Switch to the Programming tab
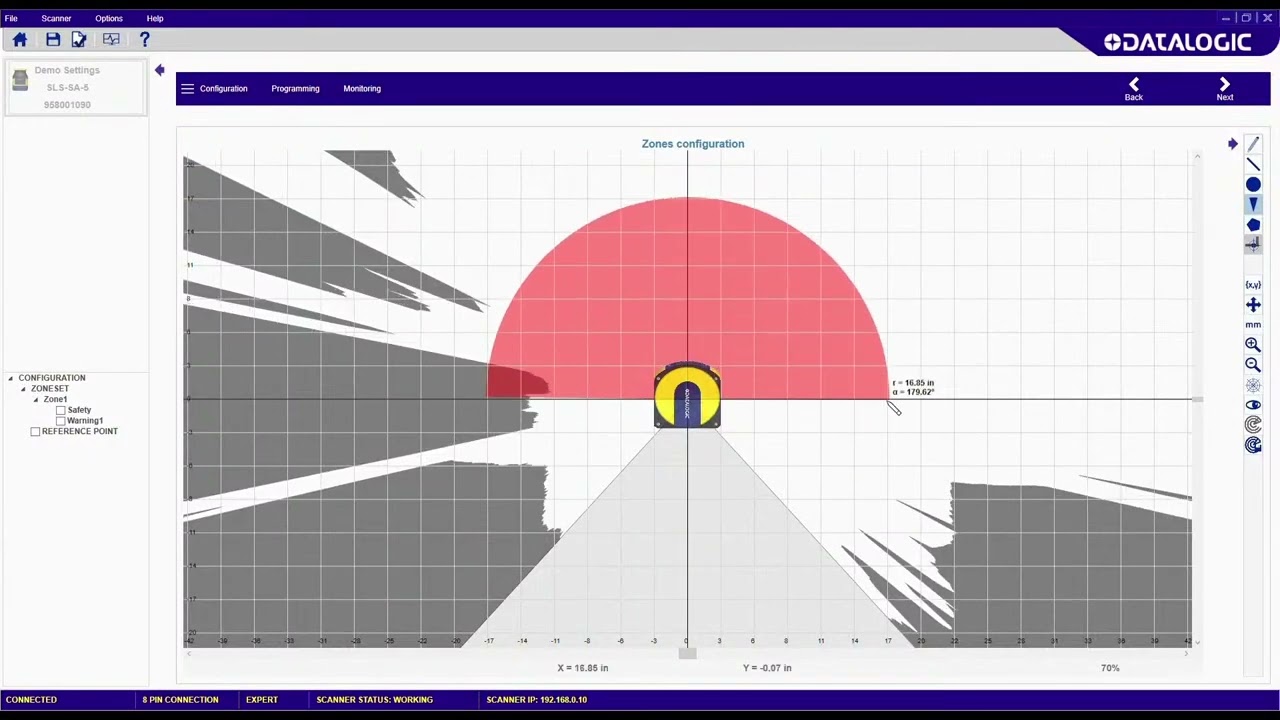Viewport: 1280px width, 720px height. pyautogui.click(x=295, y=88)
